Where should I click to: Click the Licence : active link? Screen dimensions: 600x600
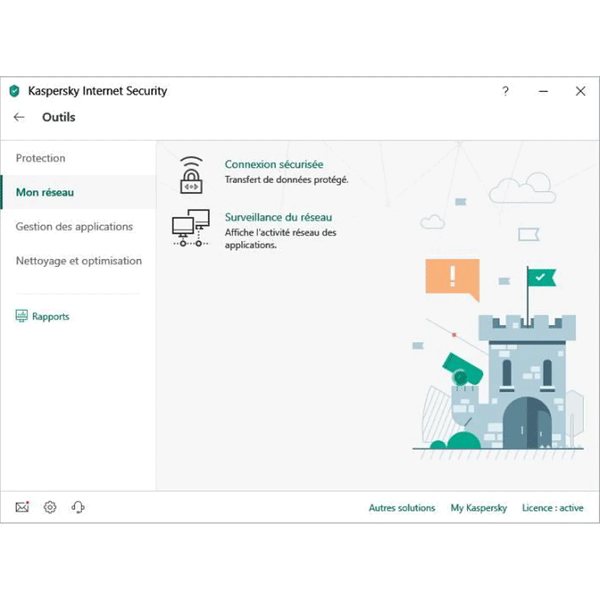pos(553,508)
